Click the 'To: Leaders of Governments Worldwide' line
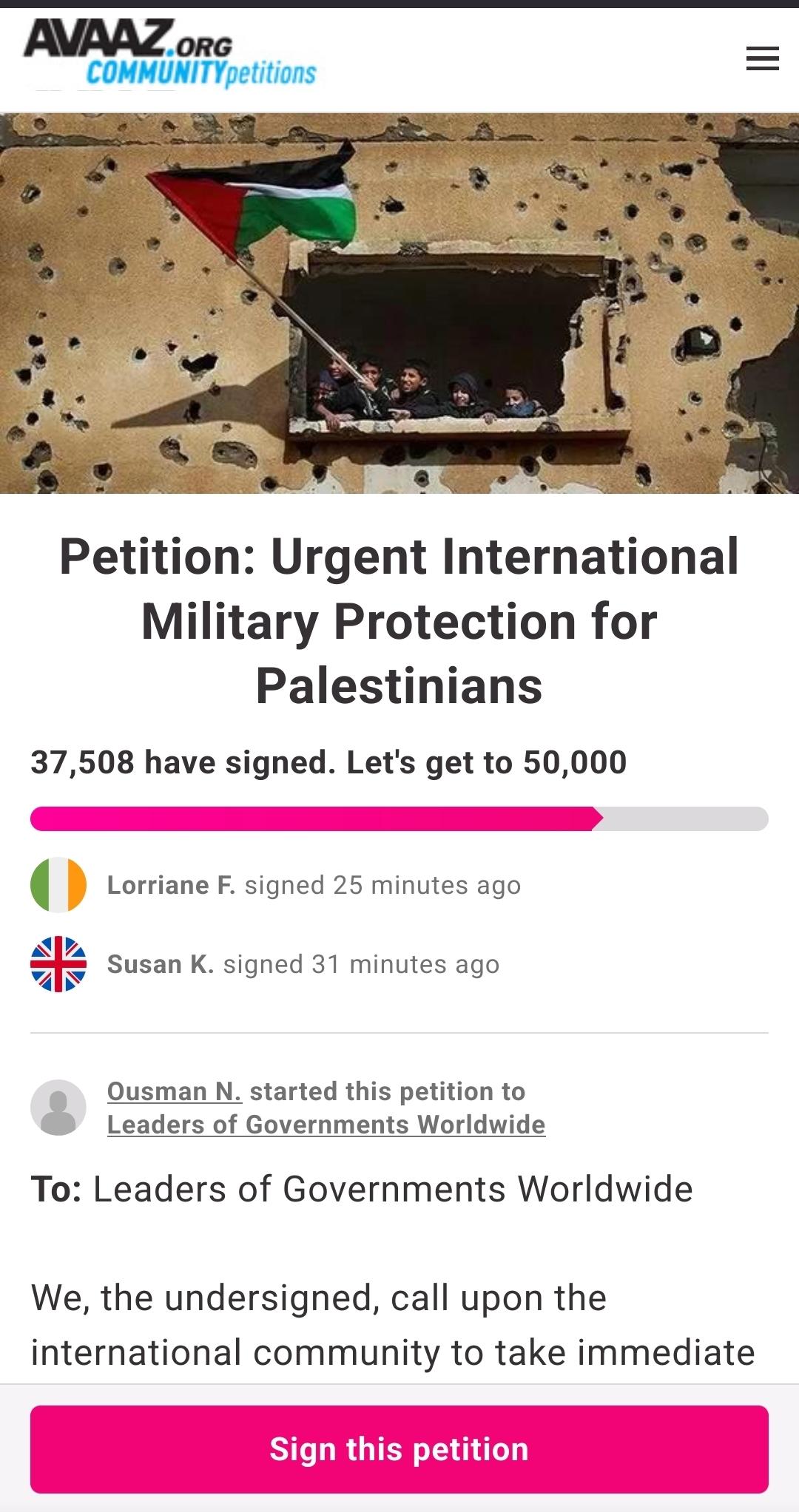Viewport: 799px width, 1512px height. (362, 1190)
